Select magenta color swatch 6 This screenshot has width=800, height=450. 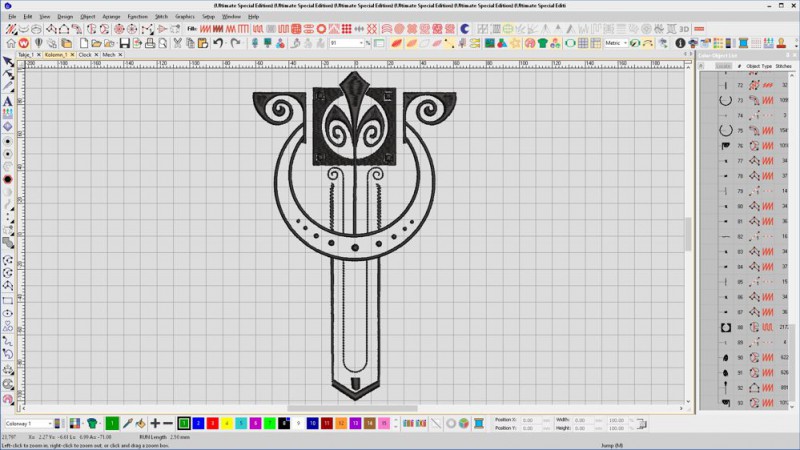(x=256, y=423)
